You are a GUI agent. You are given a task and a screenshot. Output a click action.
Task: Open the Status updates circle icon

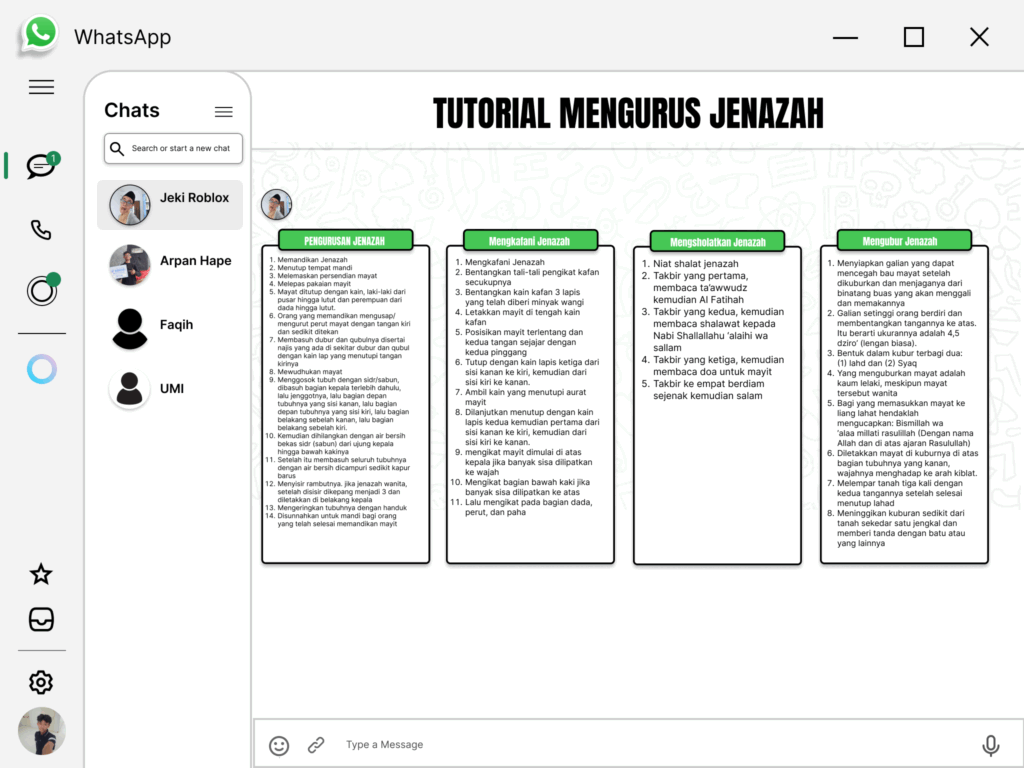42,291
